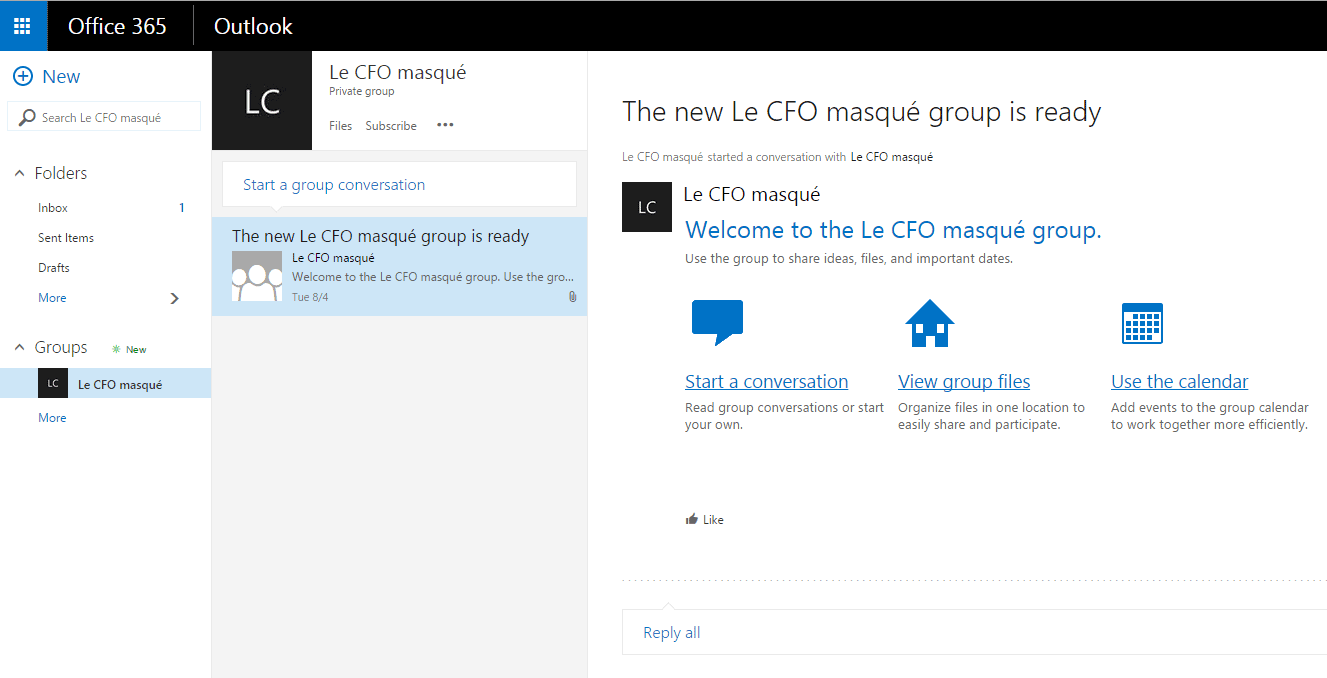Click the house icon for group files
The image size is (1327, 678).
tap(929, 323)
